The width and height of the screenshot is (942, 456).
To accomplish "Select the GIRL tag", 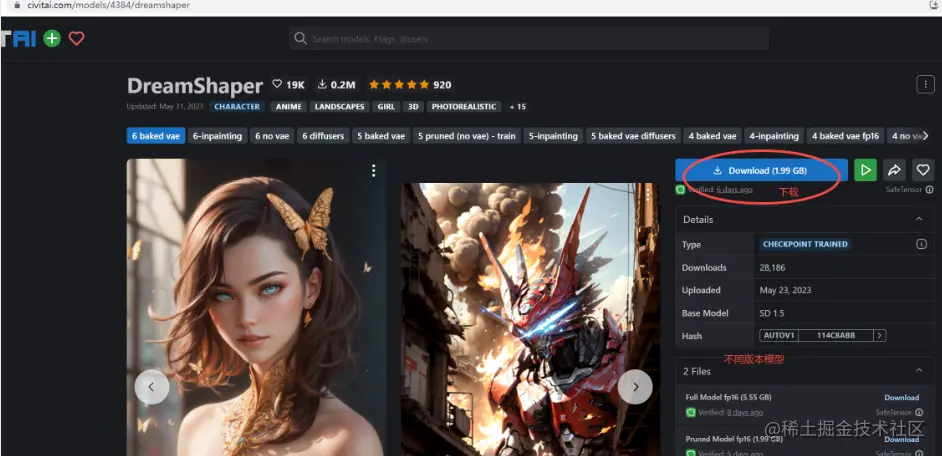I will [x=386, y=107].
